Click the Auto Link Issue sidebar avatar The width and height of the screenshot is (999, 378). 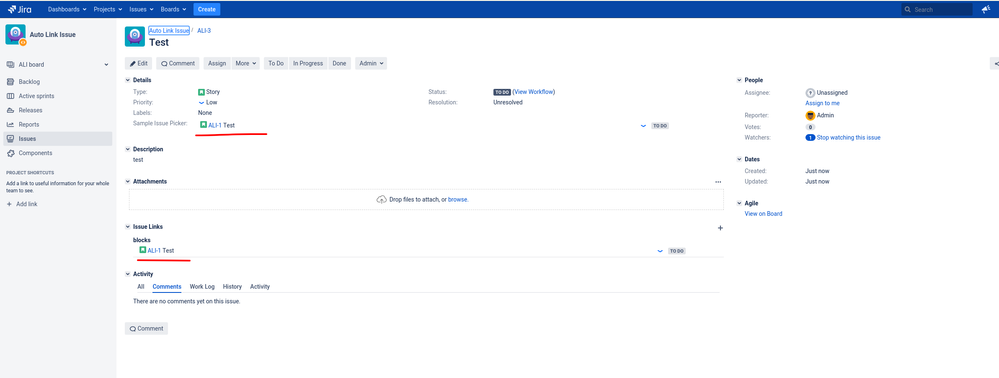click(15, 34)
